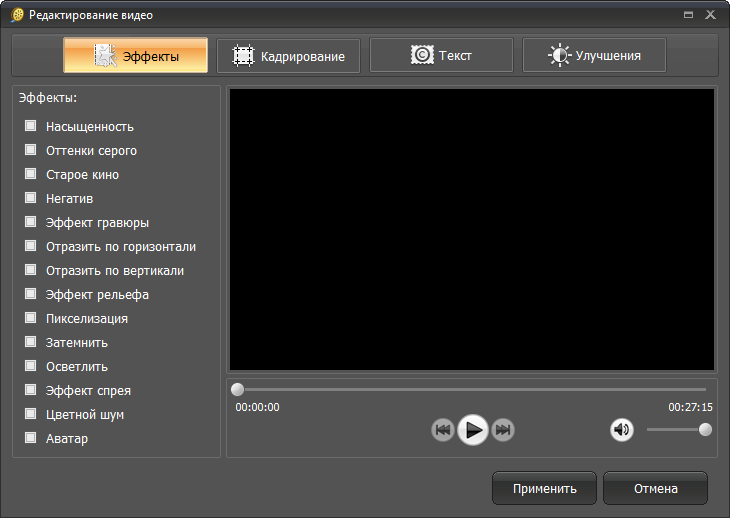Click Применить button
The height and width of the screenshot is (518, 730).
(544, 488)
